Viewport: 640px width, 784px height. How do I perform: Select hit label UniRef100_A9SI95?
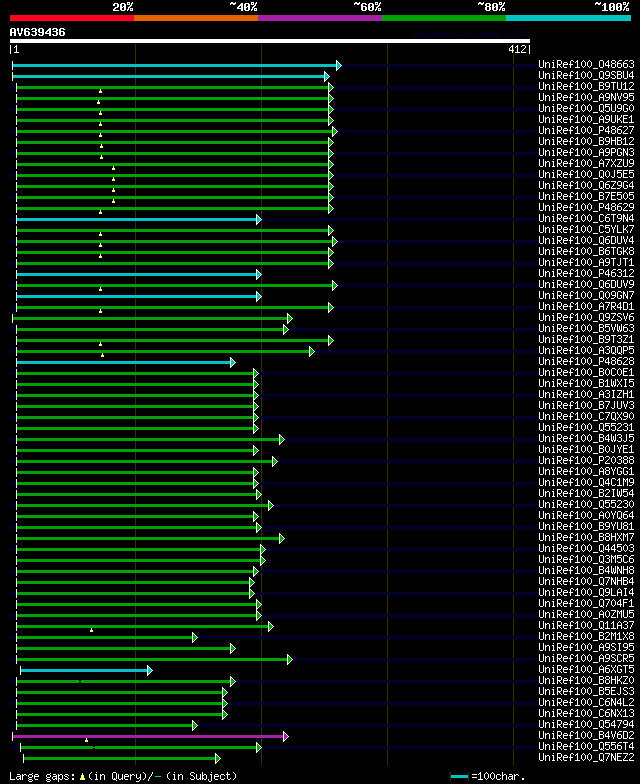point(586,647)
